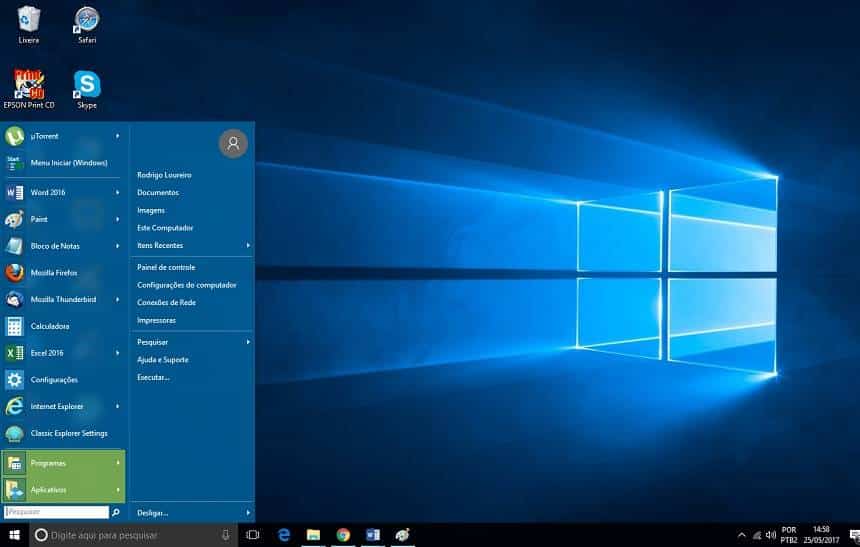Open File Explorer from the taskbar

point(313,535)
